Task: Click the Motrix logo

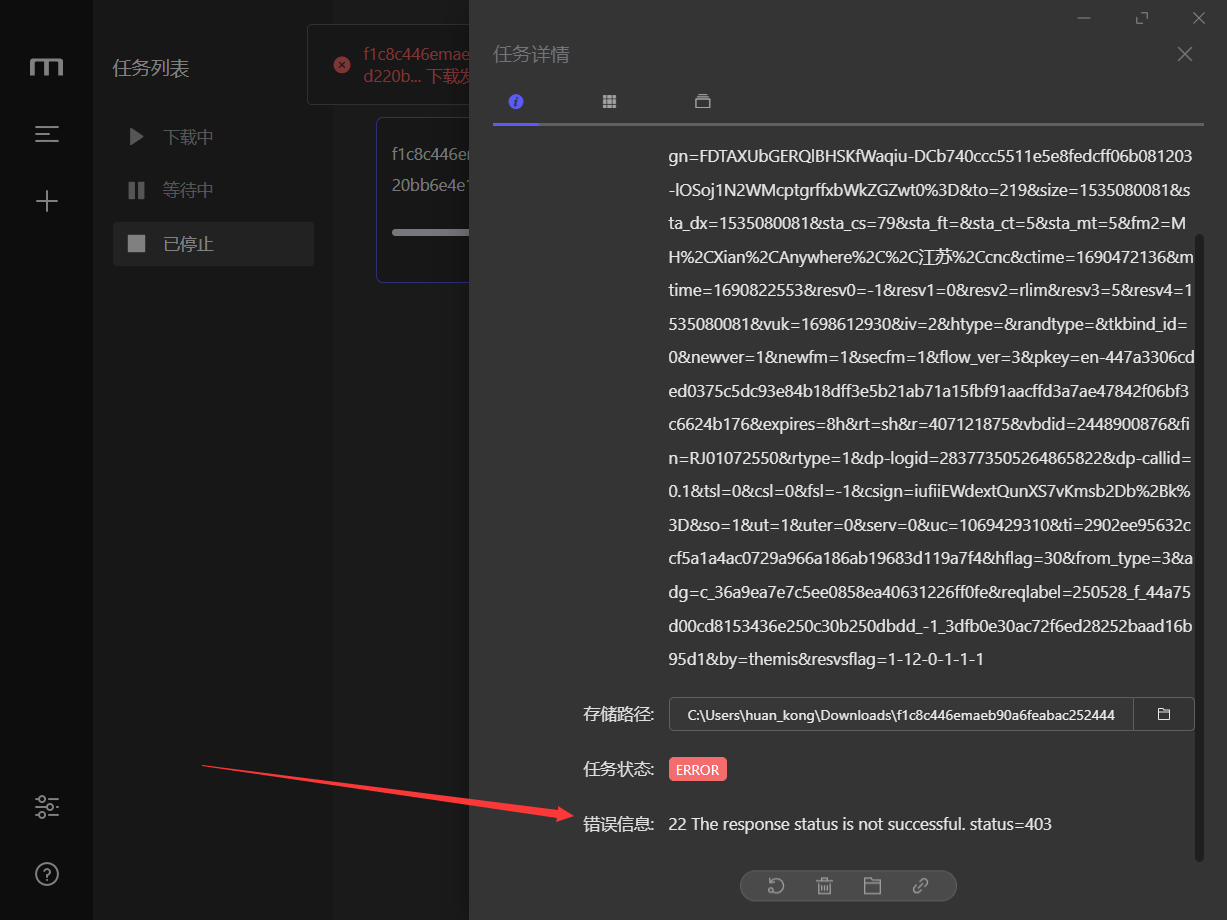Action: (46, 66)
